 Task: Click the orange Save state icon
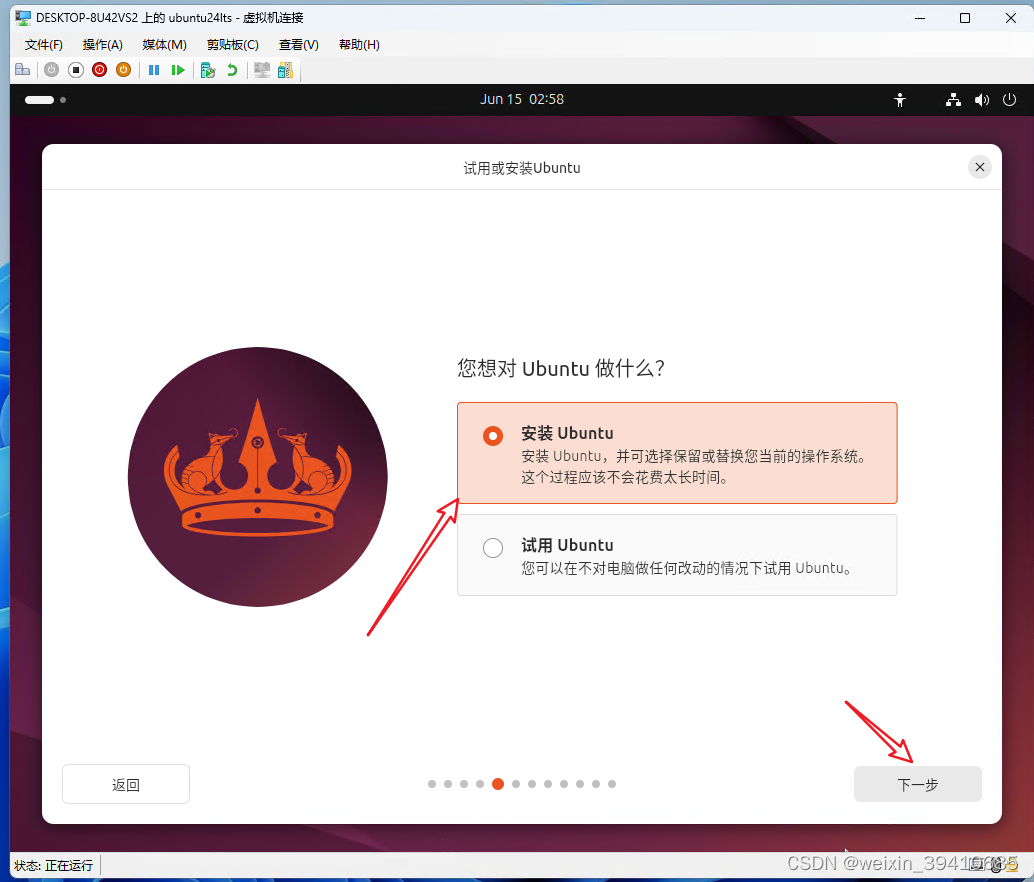(124, 70)
